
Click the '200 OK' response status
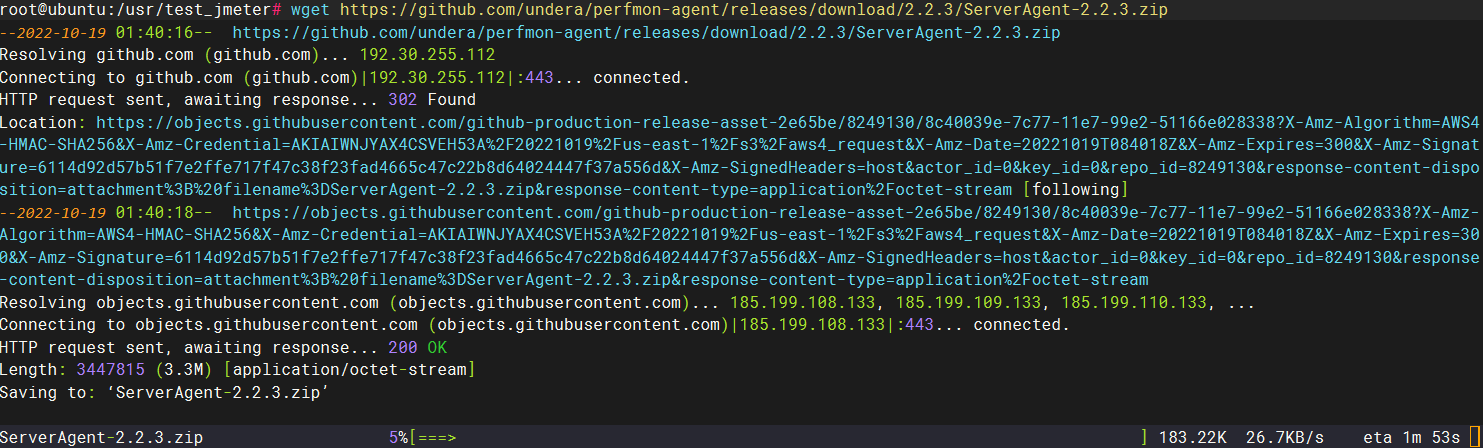[417, 347]
